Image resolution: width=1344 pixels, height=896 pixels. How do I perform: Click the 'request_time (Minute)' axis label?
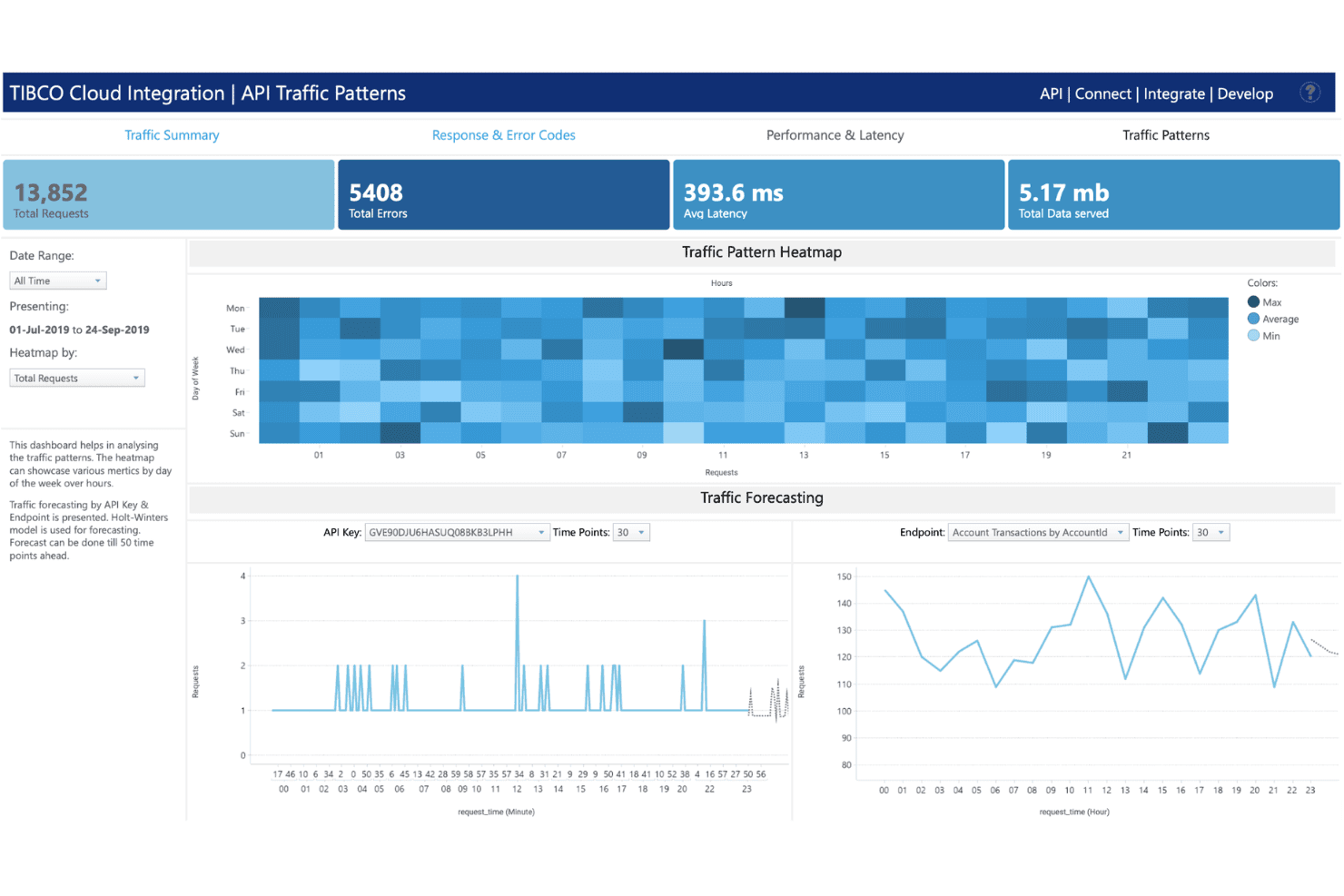(x=496, y=812)
